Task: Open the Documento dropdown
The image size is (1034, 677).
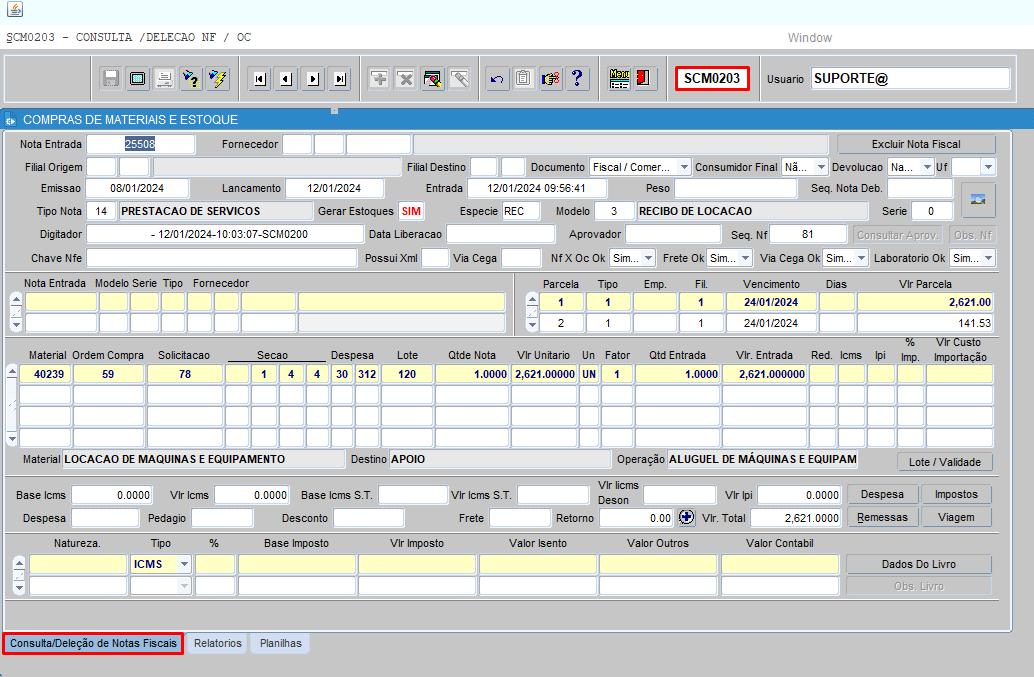Action: 684,167
